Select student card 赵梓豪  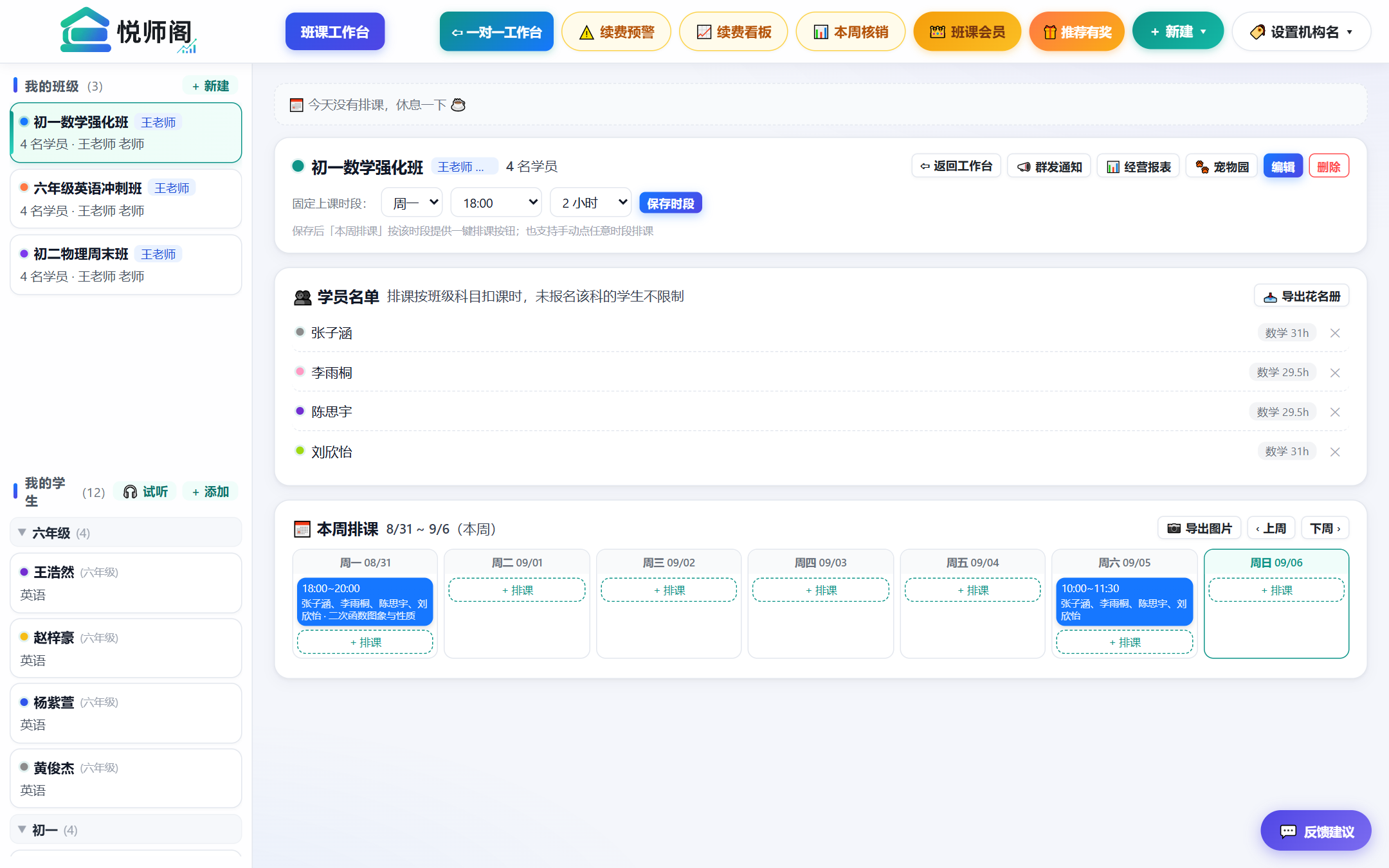(x=126, y=648)
